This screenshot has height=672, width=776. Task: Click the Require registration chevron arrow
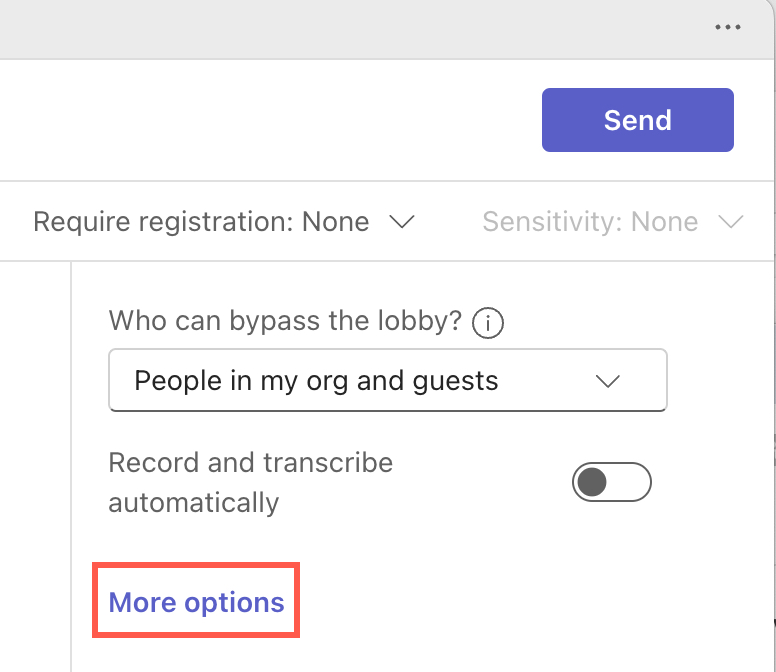(401, 222)
